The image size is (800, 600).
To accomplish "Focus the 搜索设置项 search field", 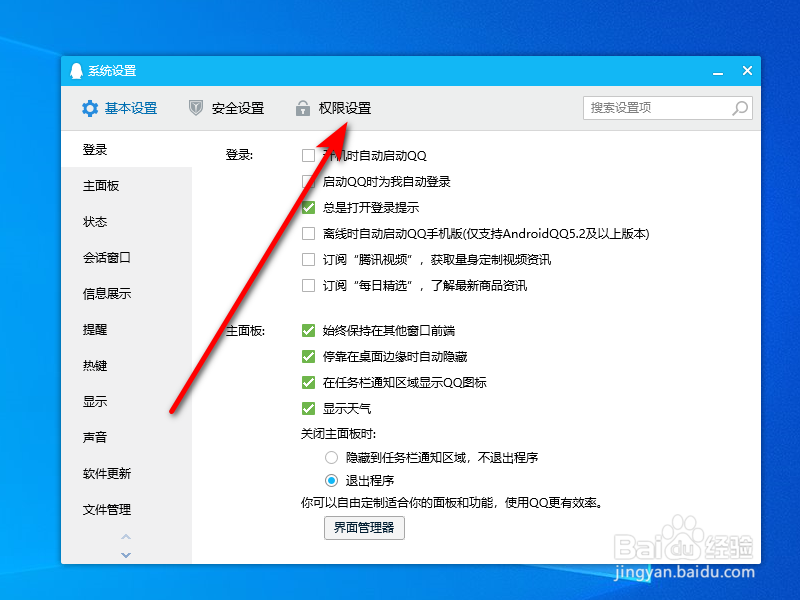I will pyautogui.click(x=667, y=108).
